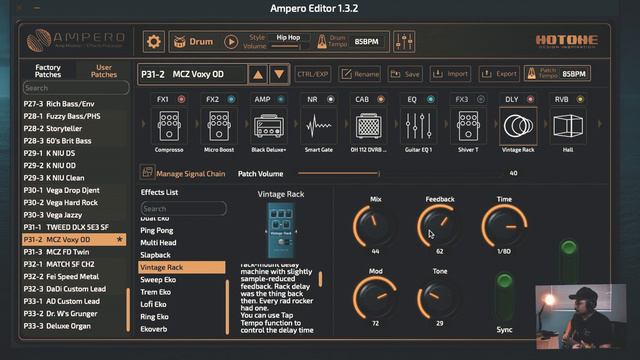640x360 pixels.
Task: Click the drum Volume slider
Action: (290, 47)
